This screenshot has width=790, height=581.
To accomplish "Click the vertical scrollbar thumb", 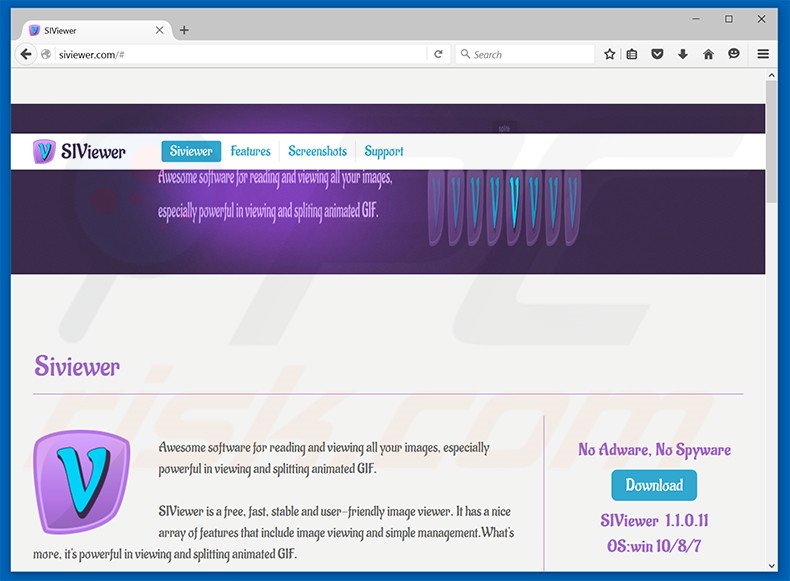I will pyautogui.click(x=771, y=142).
